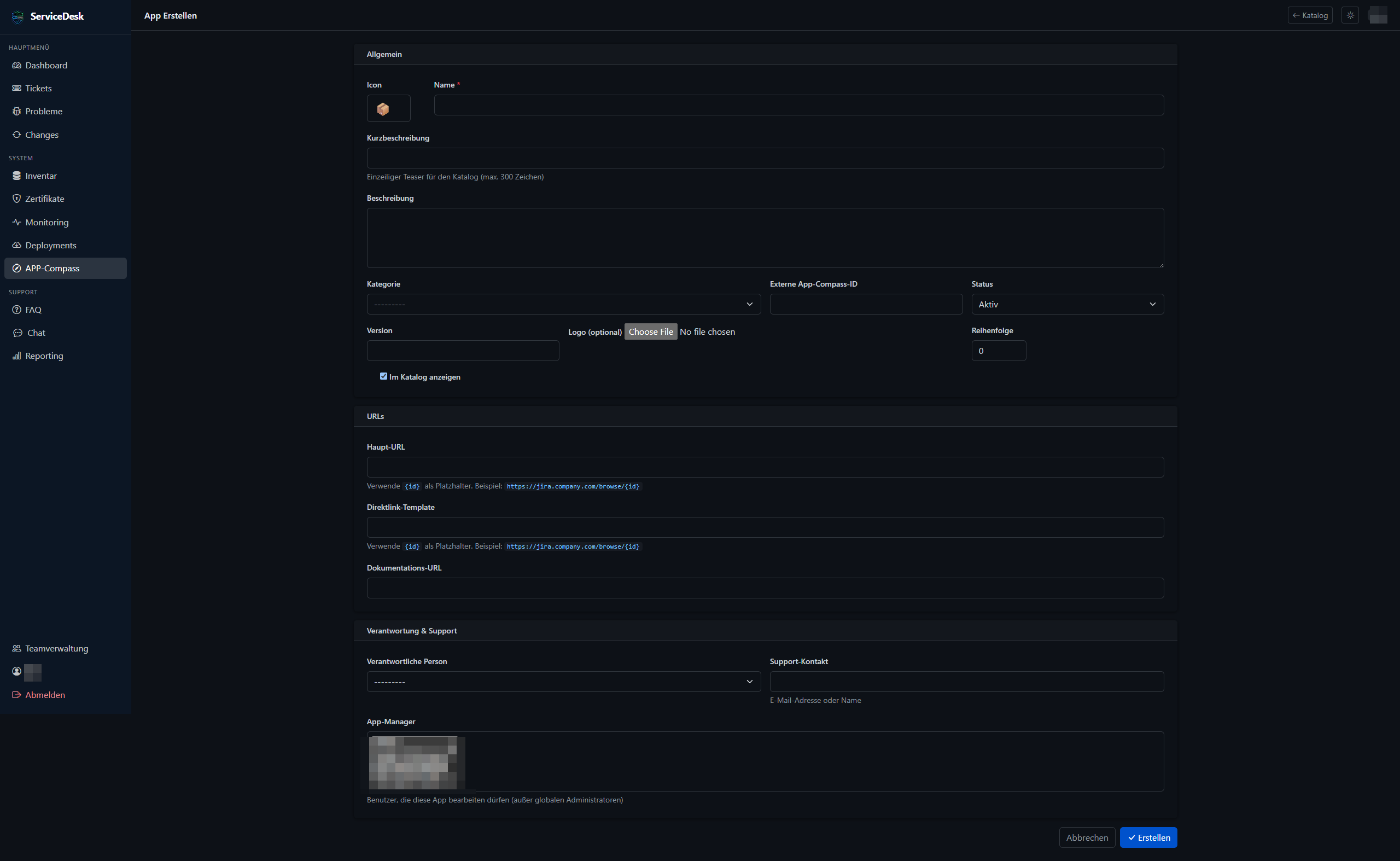Toggle light theme via sun icon

point(1350,15)
